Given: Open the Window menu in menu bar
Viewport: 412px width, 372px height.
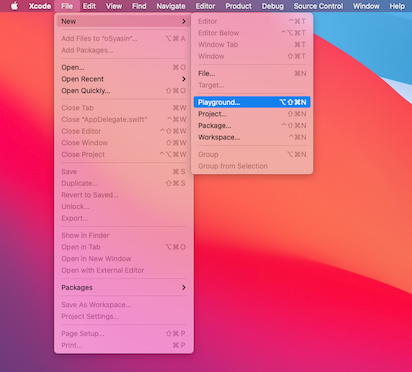Looking at the screenshot, I should [366, 6].
